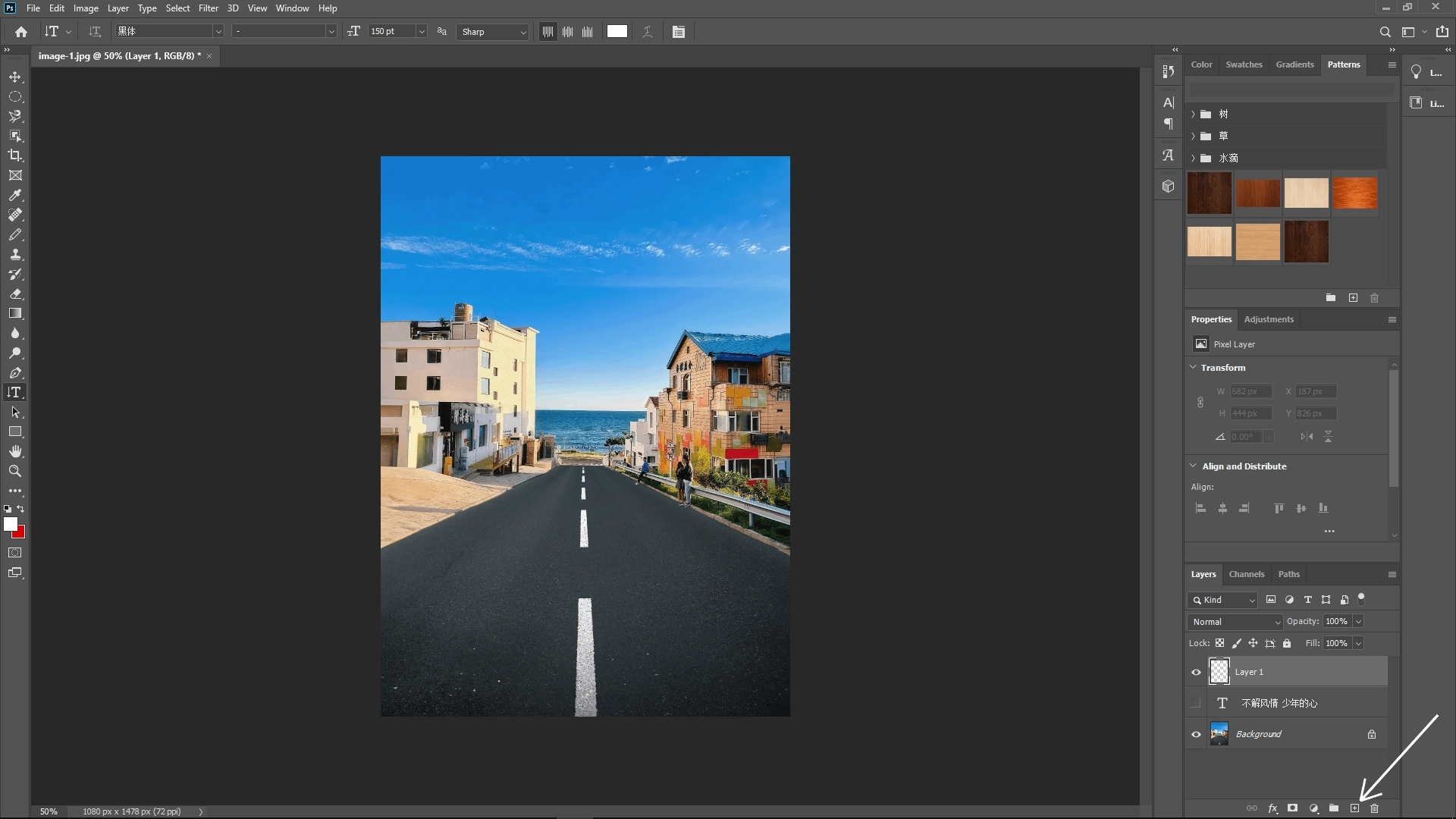
Task: Switch to the Channels tab
Action: [x=1246, y=574]
